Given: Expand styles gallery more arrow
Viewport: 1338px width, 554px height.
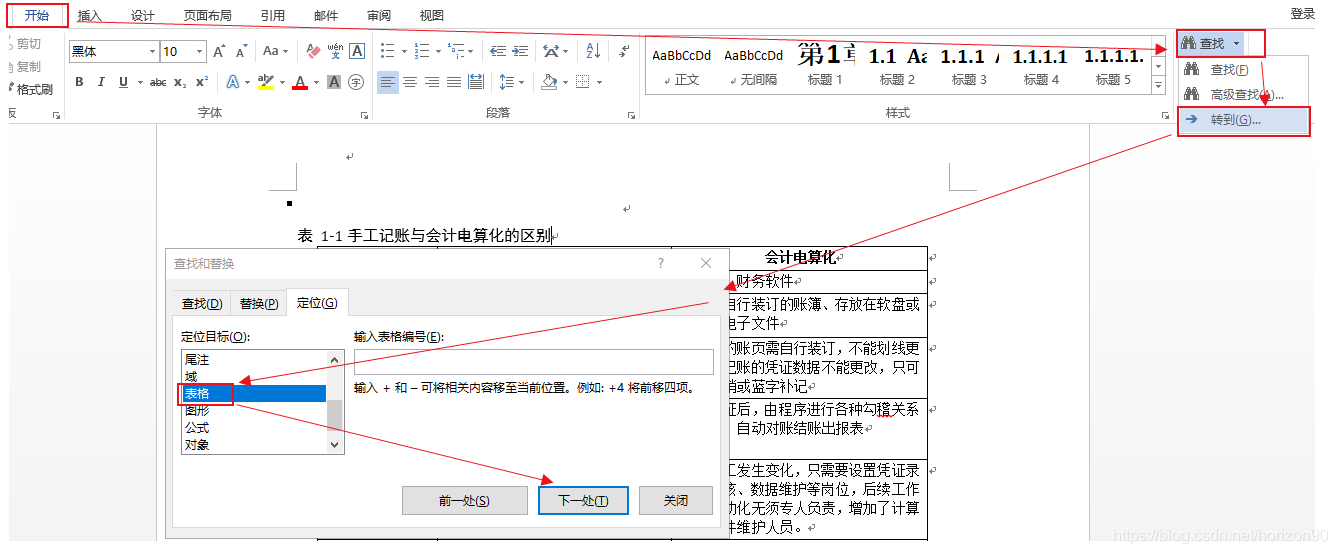Looking at the screenshot, I should pyautogui.click(x=1159, y=86).
